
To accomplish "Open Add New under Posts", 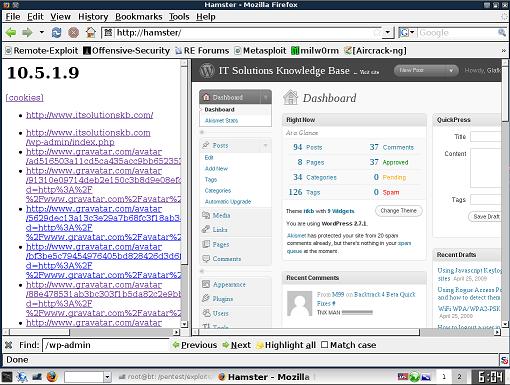I will click(x=216, y=169).
